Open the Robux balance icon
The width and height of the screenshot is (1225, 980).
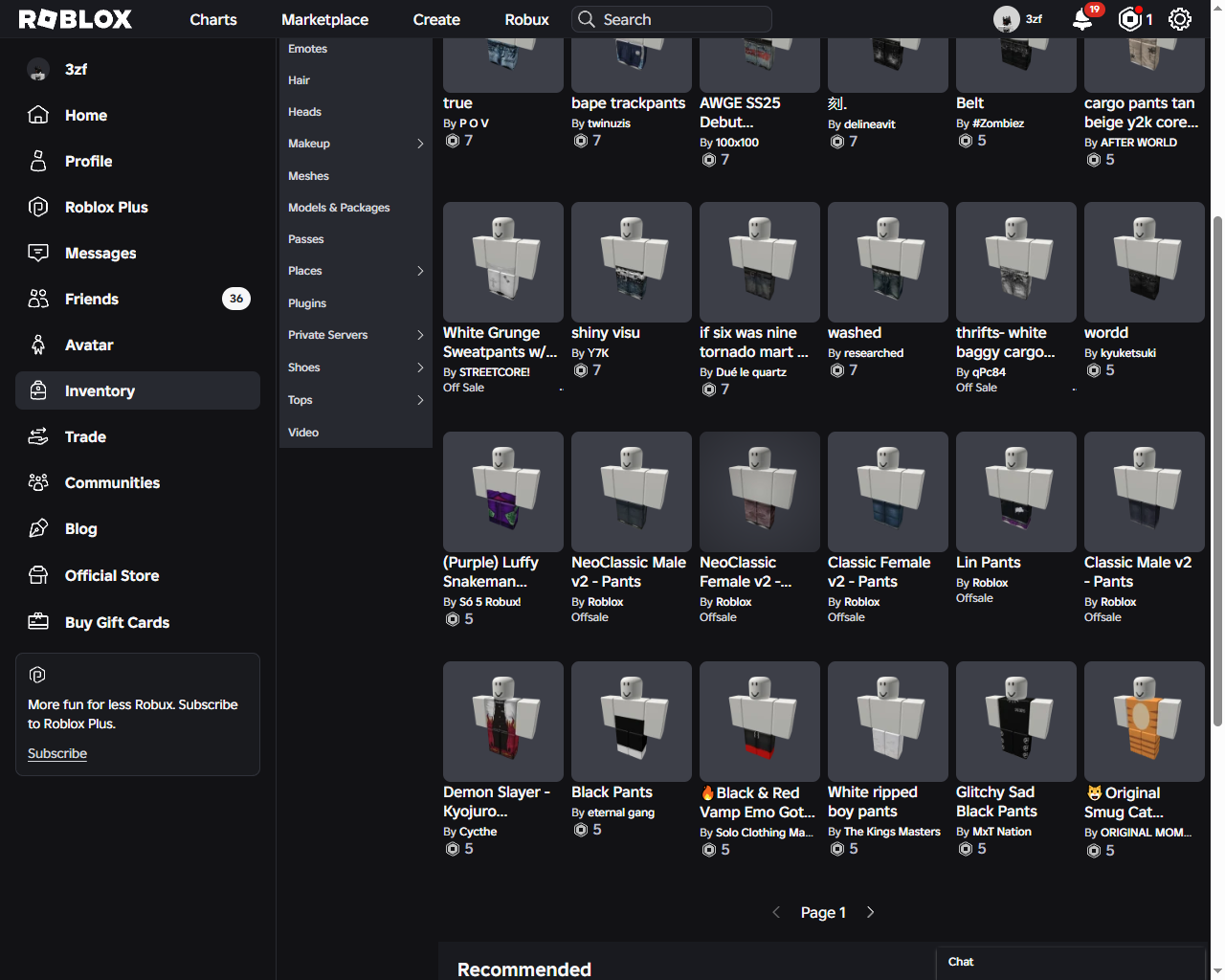point(1130,19)
